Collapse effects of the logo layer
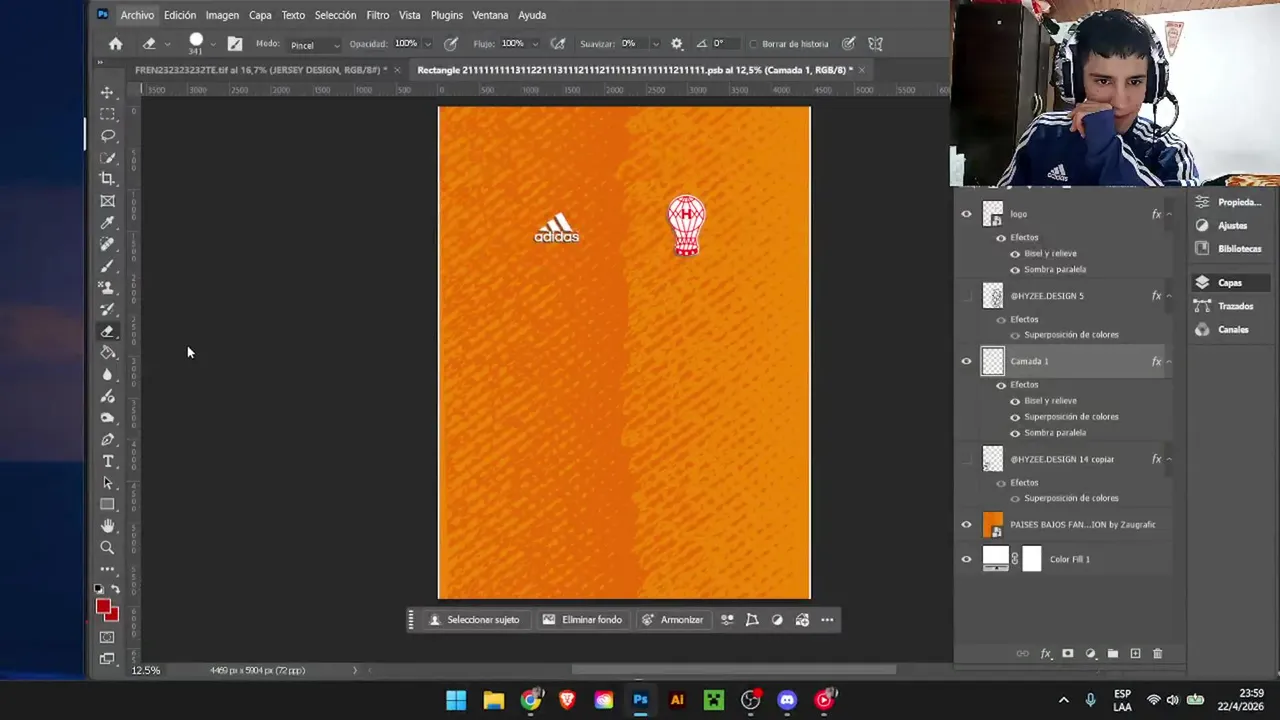The height and width of the screenshot is (720, 1280). click(x=1169, y=214)
